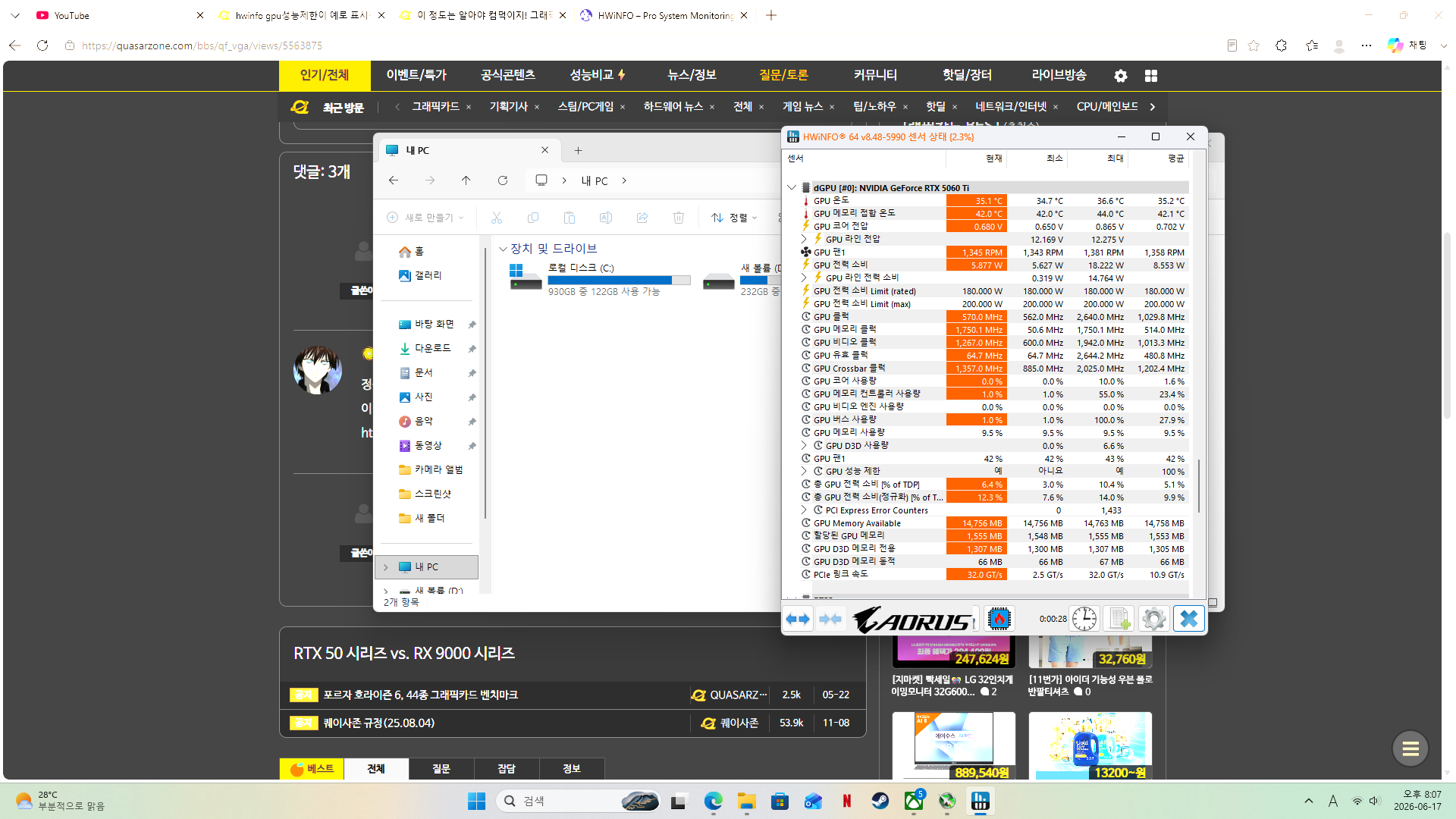Close sensors with the blue X icon

coord(1189,620)
